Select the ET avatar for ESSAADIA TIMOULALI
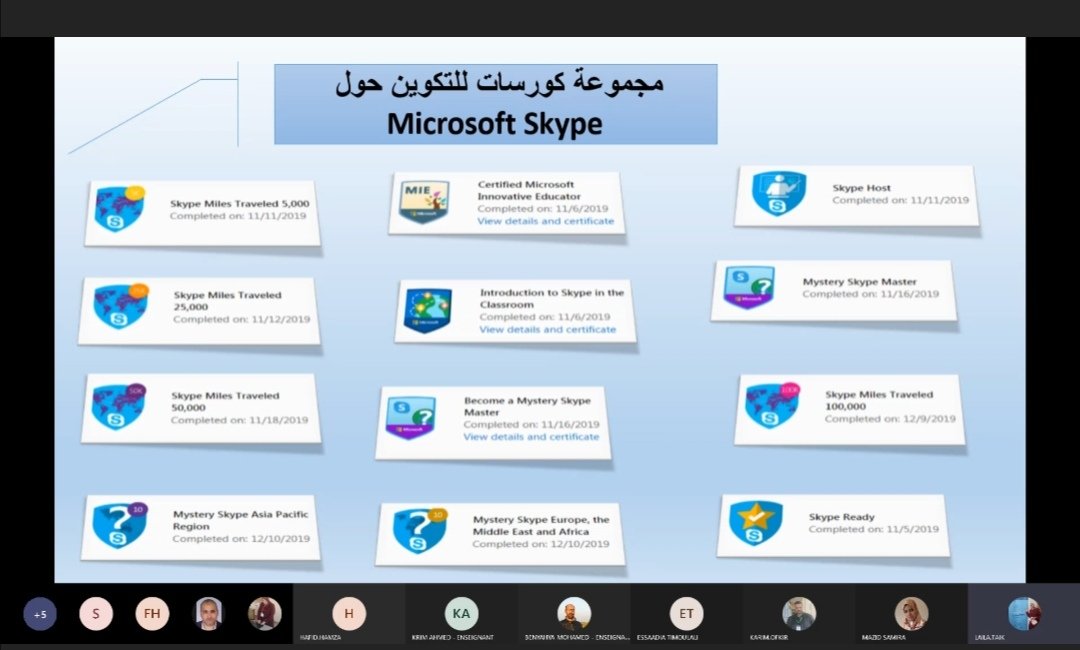This screenshot has width=1080, height=650. click(687, 613)
